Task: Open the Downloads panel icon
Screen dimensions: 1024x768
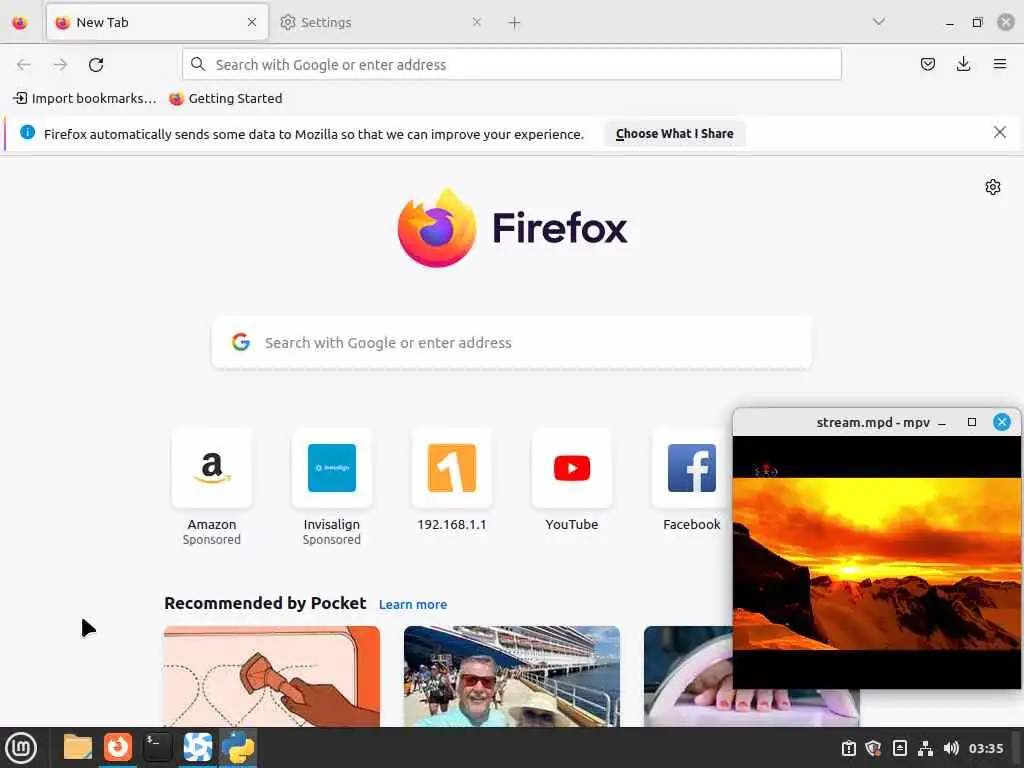Action: click(x=963, y=64)
